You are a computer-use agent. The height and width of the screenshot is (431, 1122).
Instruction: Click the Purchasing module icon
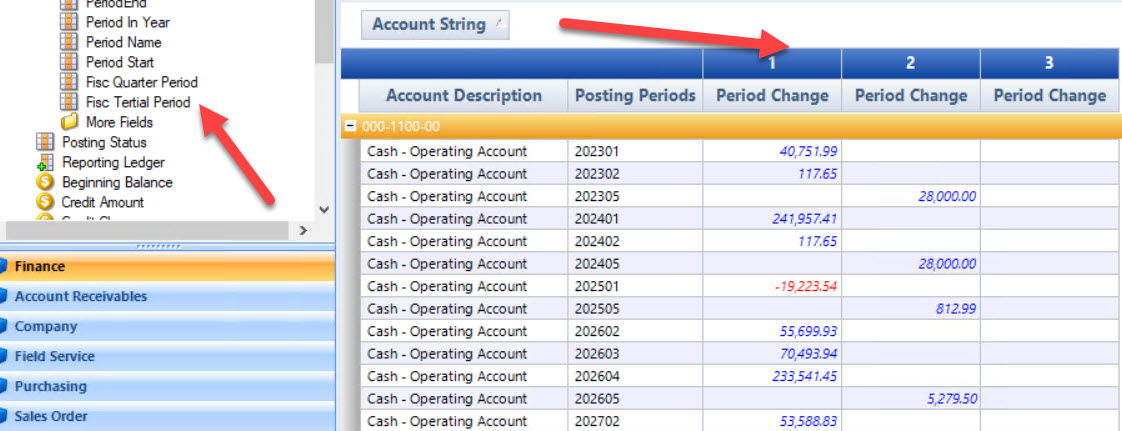coord(4,387)
